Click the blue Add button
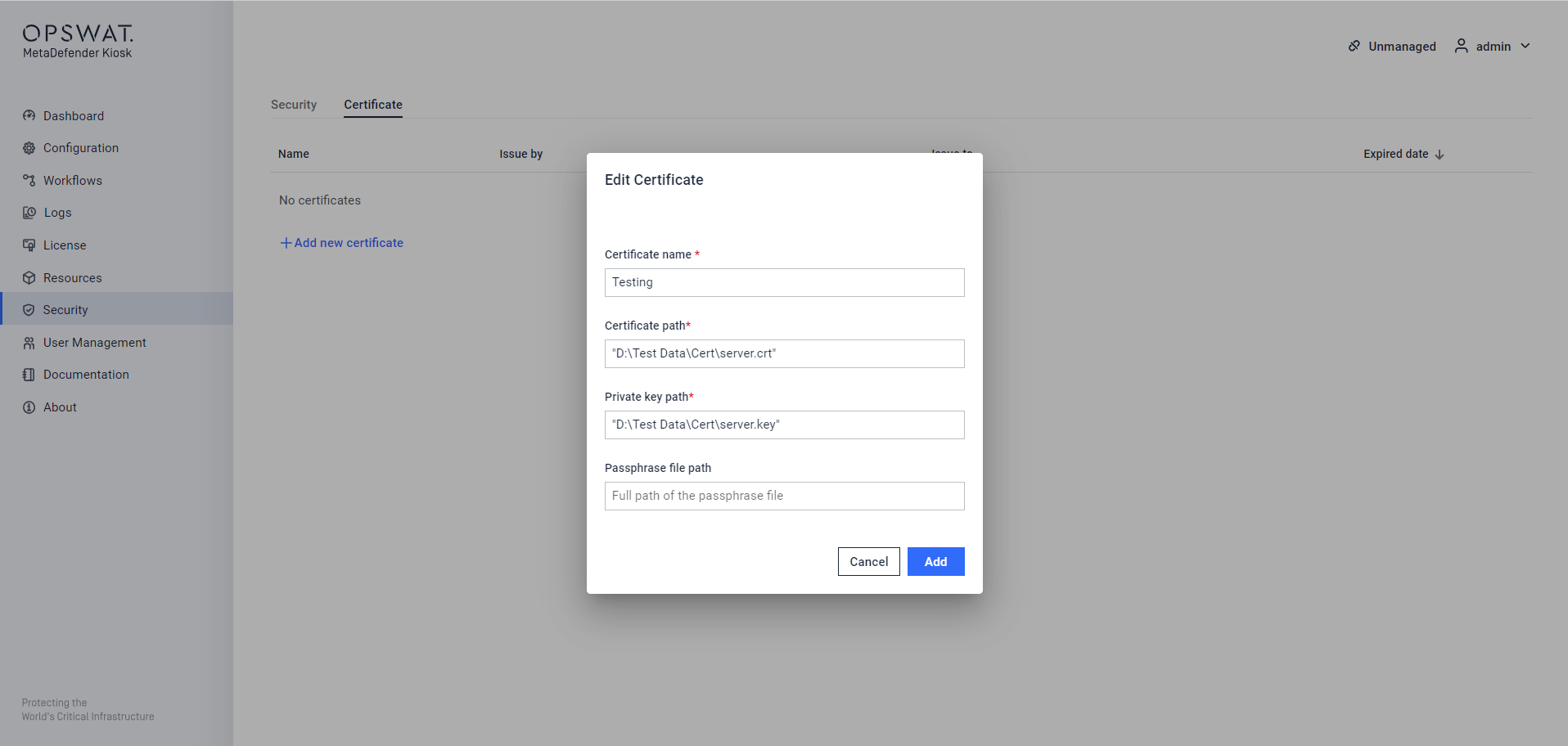The width and height of the screenshot is (1568, 746). tap(935, 561)
